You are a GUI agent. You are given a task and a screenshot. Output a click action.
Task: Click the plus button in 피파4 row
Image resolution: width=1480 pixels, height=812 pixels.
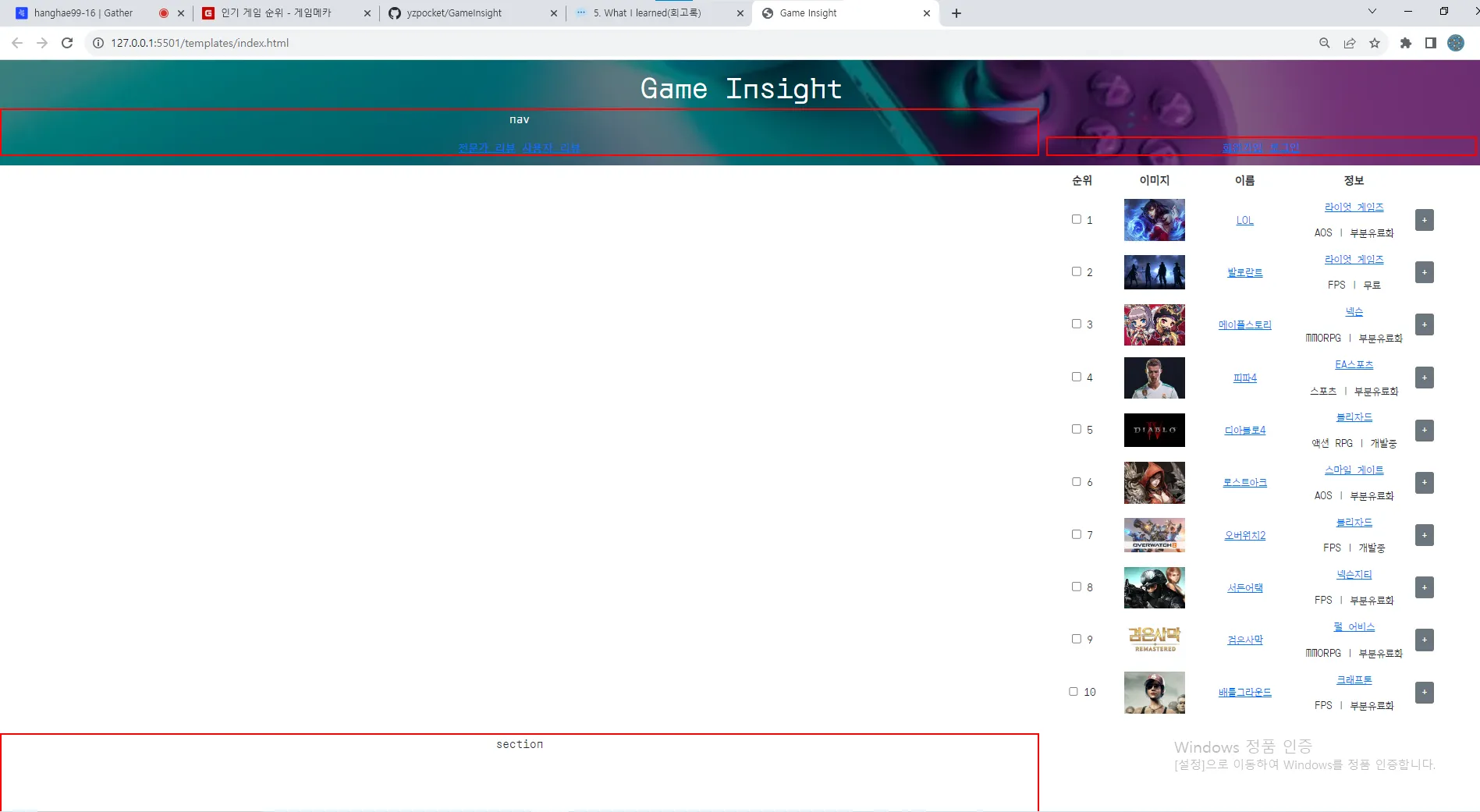[x=1425, y=378]
